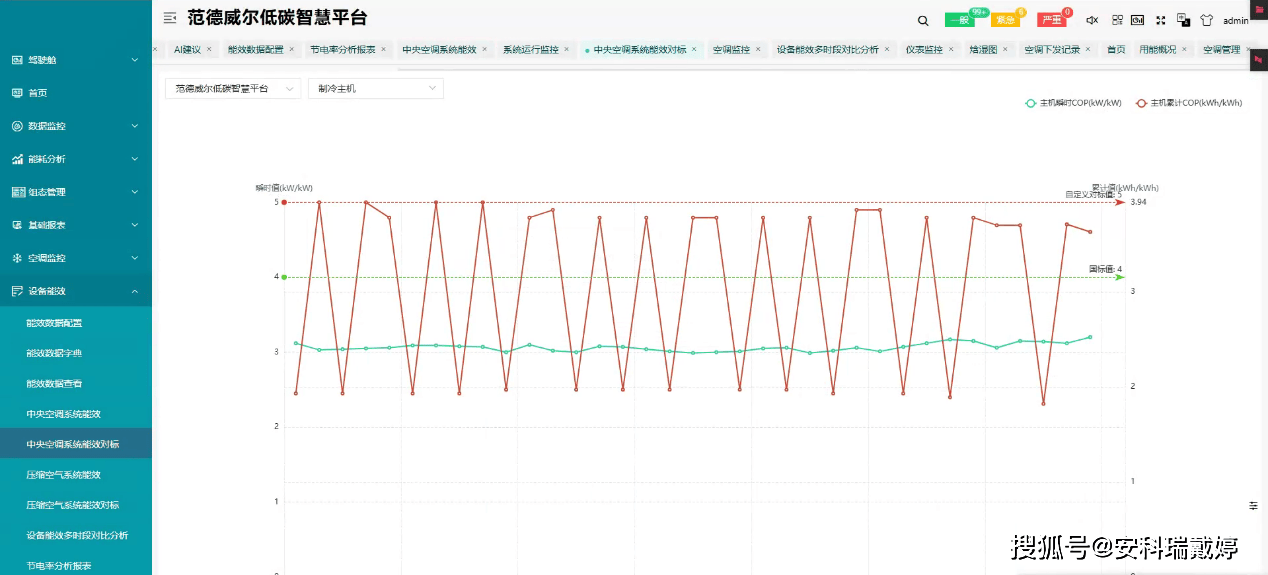
Task: Close the 用能概况 tab
Action: tap(1185, 49)
